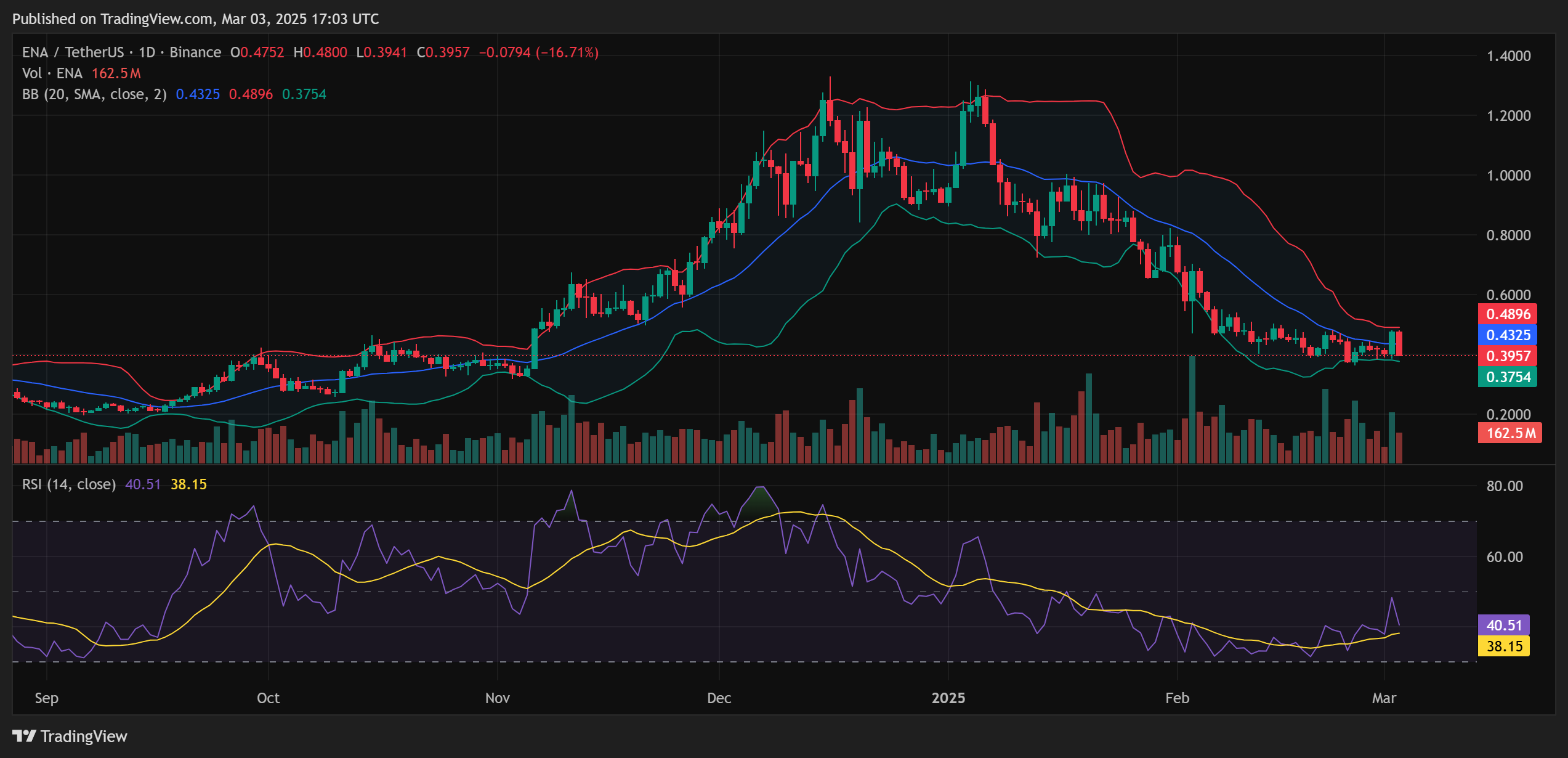Click the 0.3957 last price label
Image resolution: width=1568 pixels, height=758 pixels.
1509,356
